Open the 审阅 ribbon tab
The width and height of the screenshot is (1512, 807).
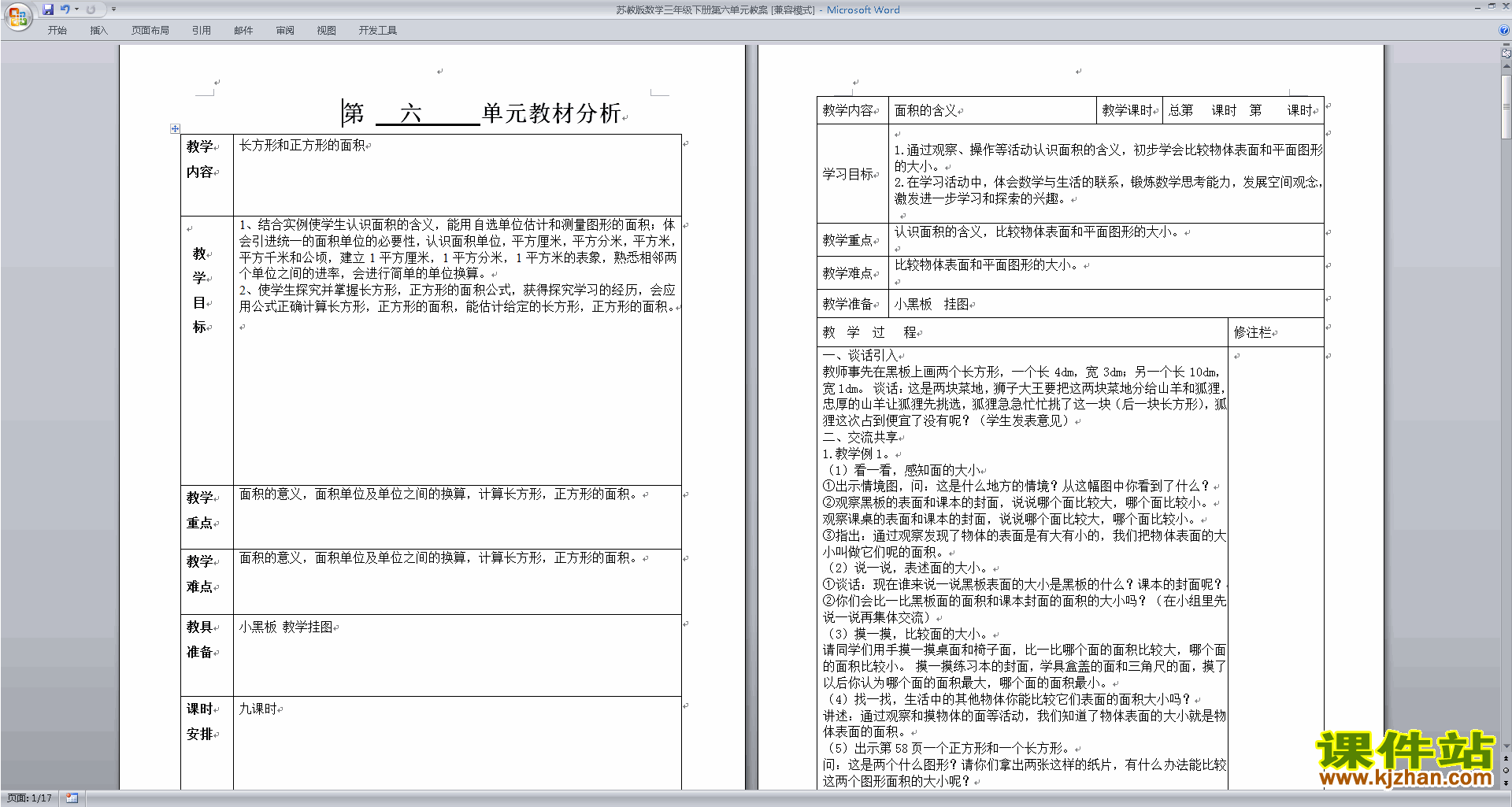(285, 31)
